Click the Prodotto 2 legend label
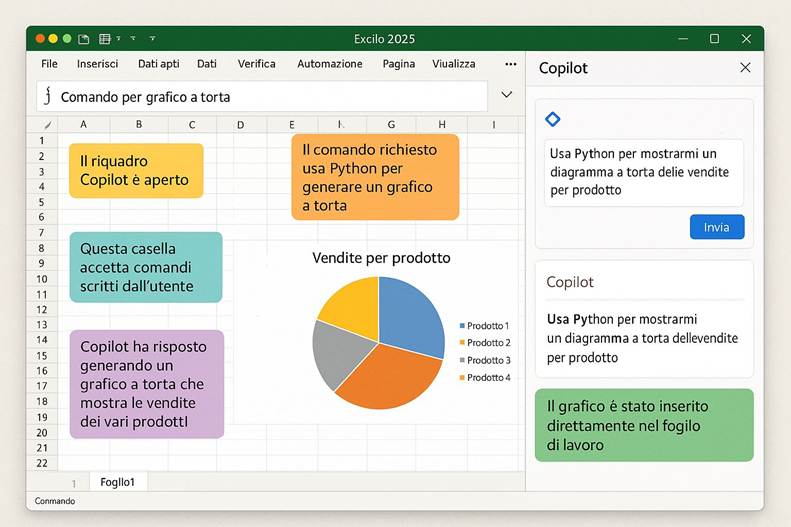The height and width of the screenshot is (527, 791). point(489,343)
